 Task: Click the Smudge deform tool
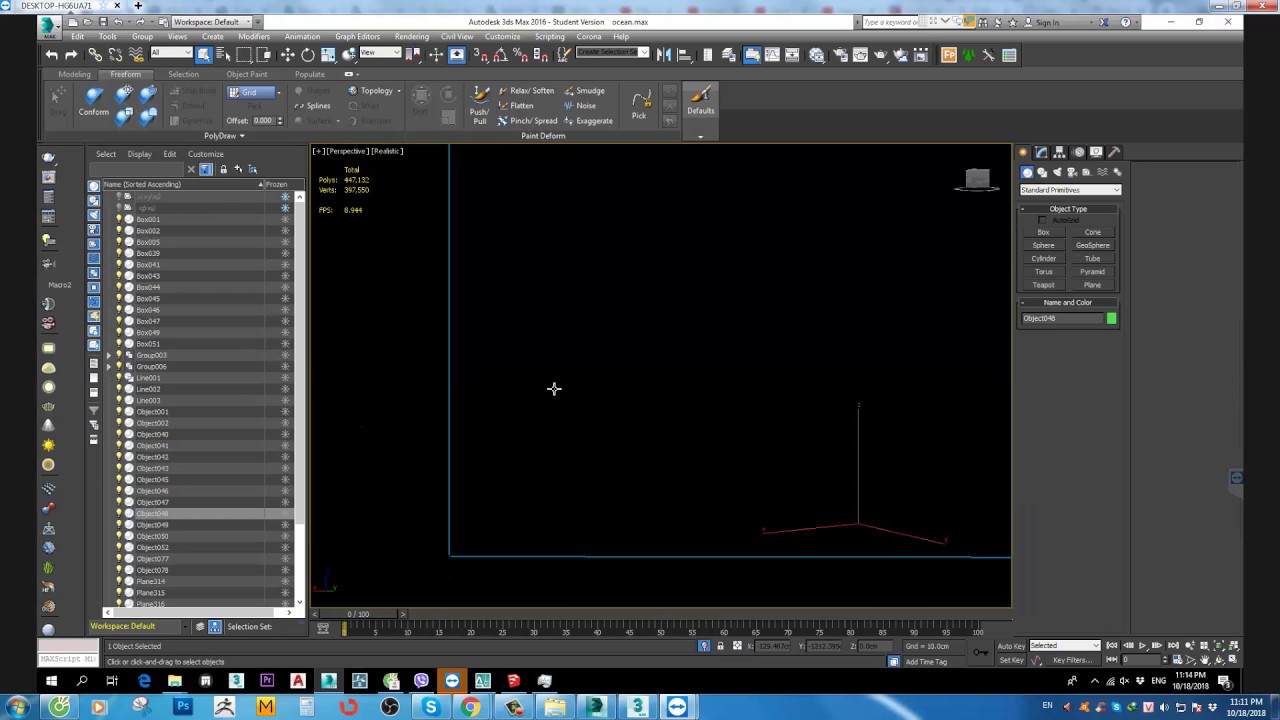(x=584, y=91)
